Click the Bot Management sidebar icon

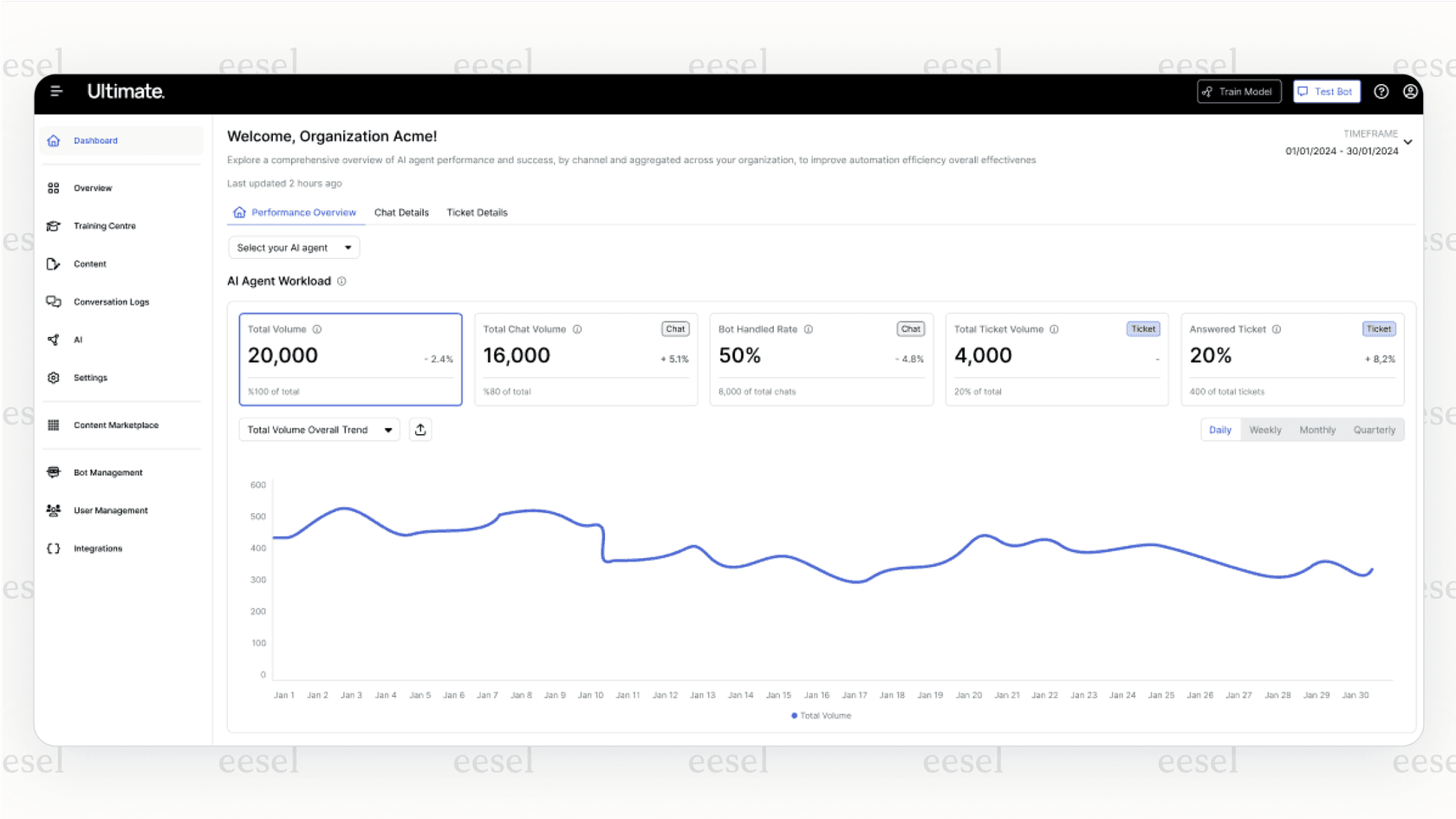pos(53,471)
